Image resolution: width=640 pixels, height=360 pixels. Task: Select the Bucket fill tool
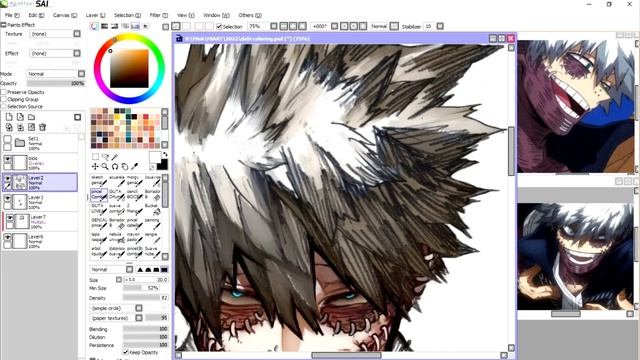pos(153,209)
